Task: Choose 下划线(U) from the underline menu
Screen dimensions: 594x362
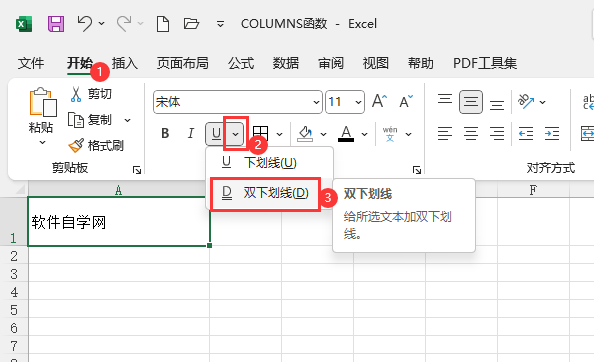Action: pos(270,163)
